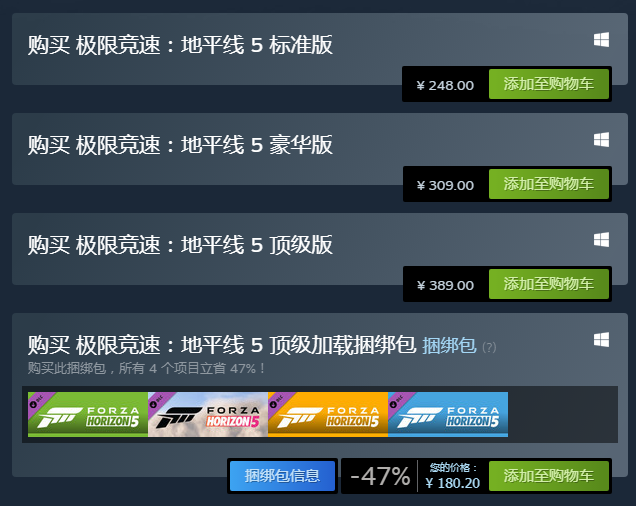Screen dimensions: 636x506
Task: Click the Windows icon on the 顶级版 row
Action: click(601, 240)
